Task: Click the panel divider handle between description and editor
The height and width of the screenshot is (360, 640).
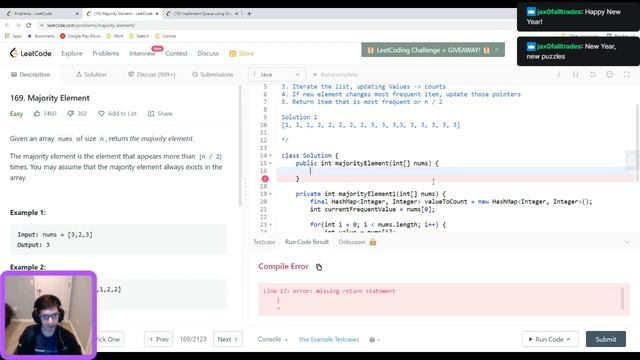Action: point(246,189)
